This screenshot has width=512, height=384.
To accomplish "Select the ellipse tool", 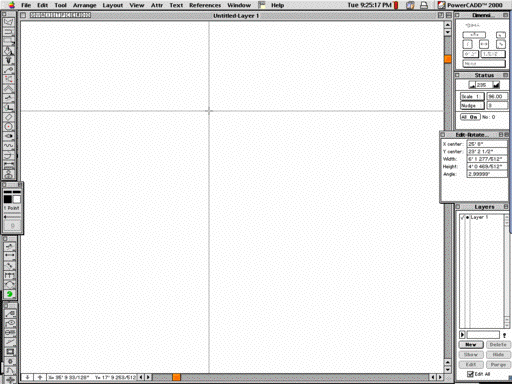I will pyautogui.click(x=9, y=136).
